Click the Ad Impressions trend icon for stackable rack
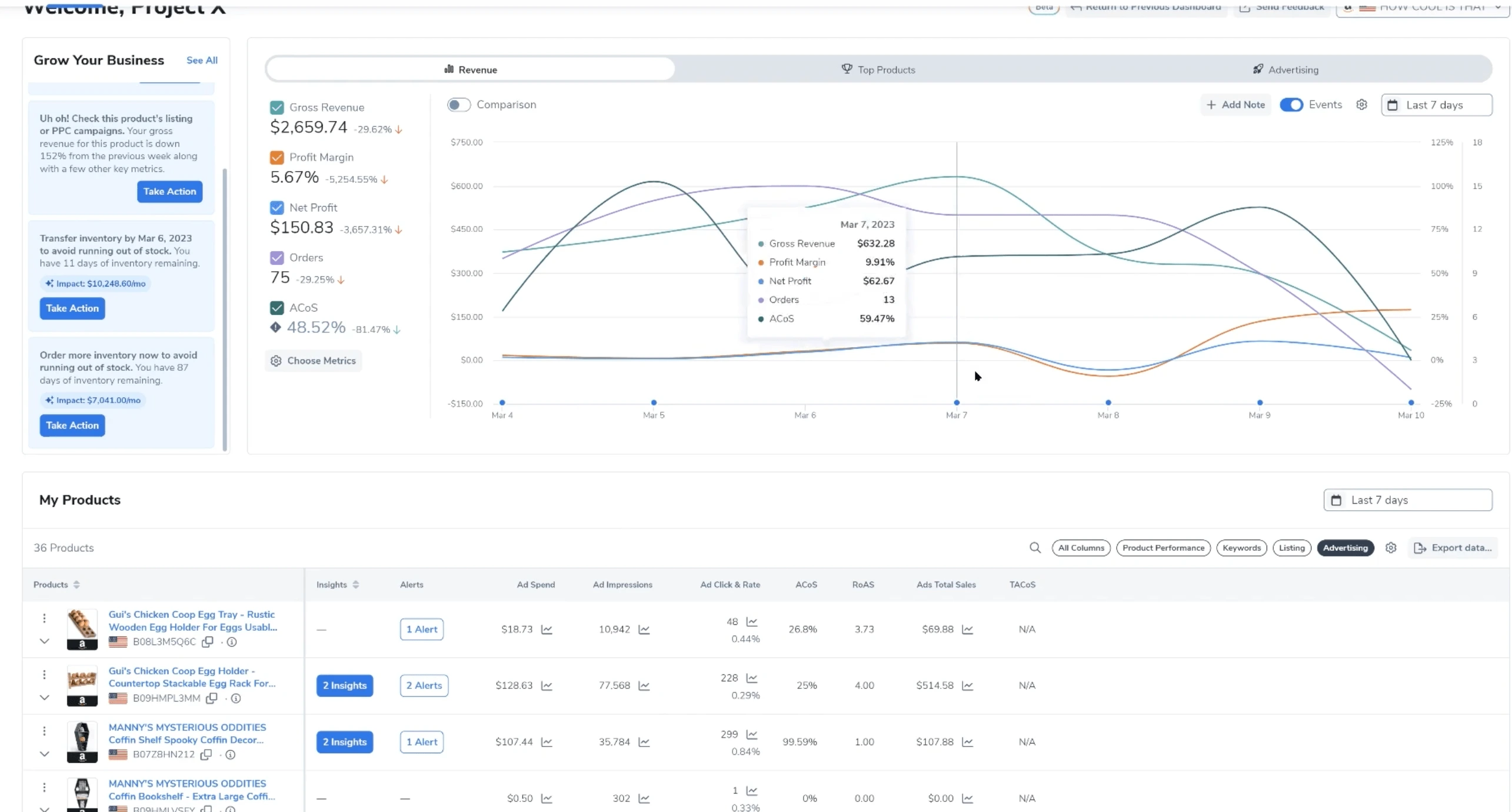1512x812 pixels. pos(644,685)
